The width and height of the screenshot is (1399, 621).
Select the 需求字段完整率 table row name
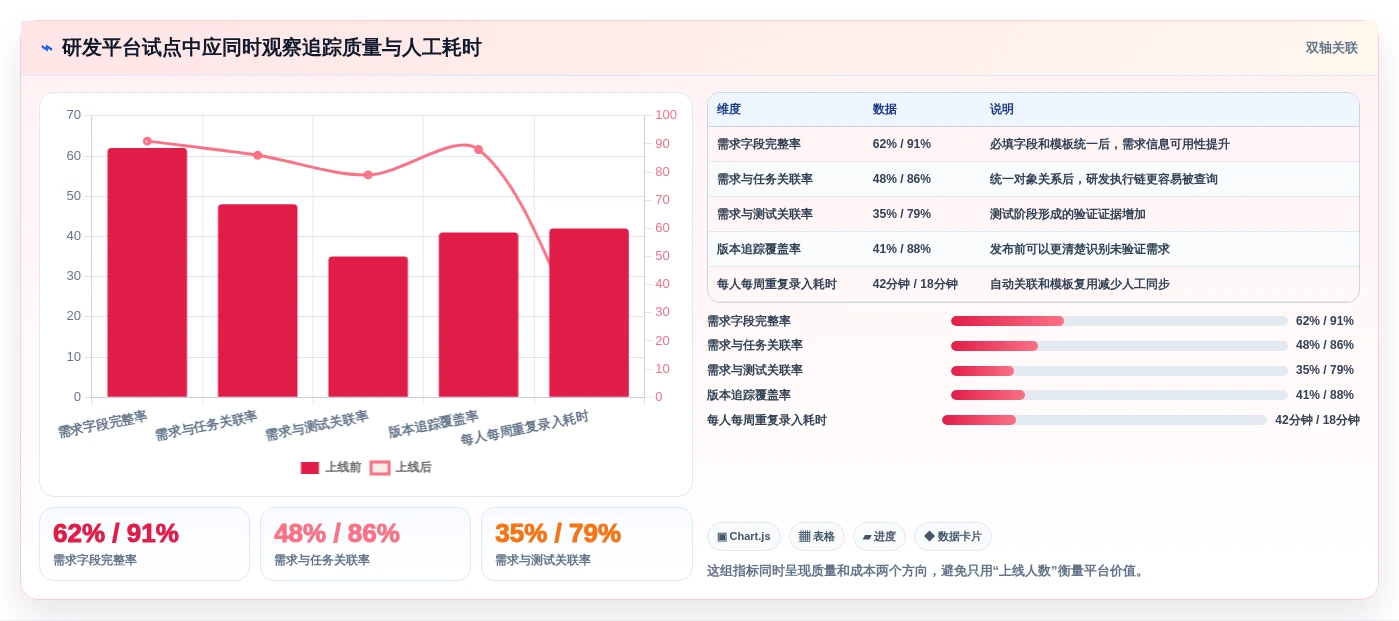click(759, 144)
